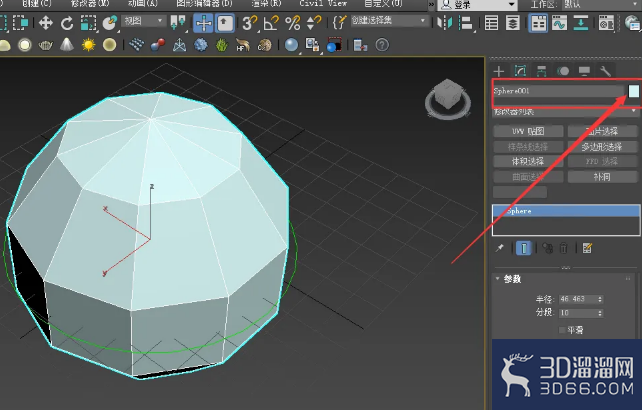642x410 pixels.
Task: Switch to the Create panel tab
Action: click(499, 71)
